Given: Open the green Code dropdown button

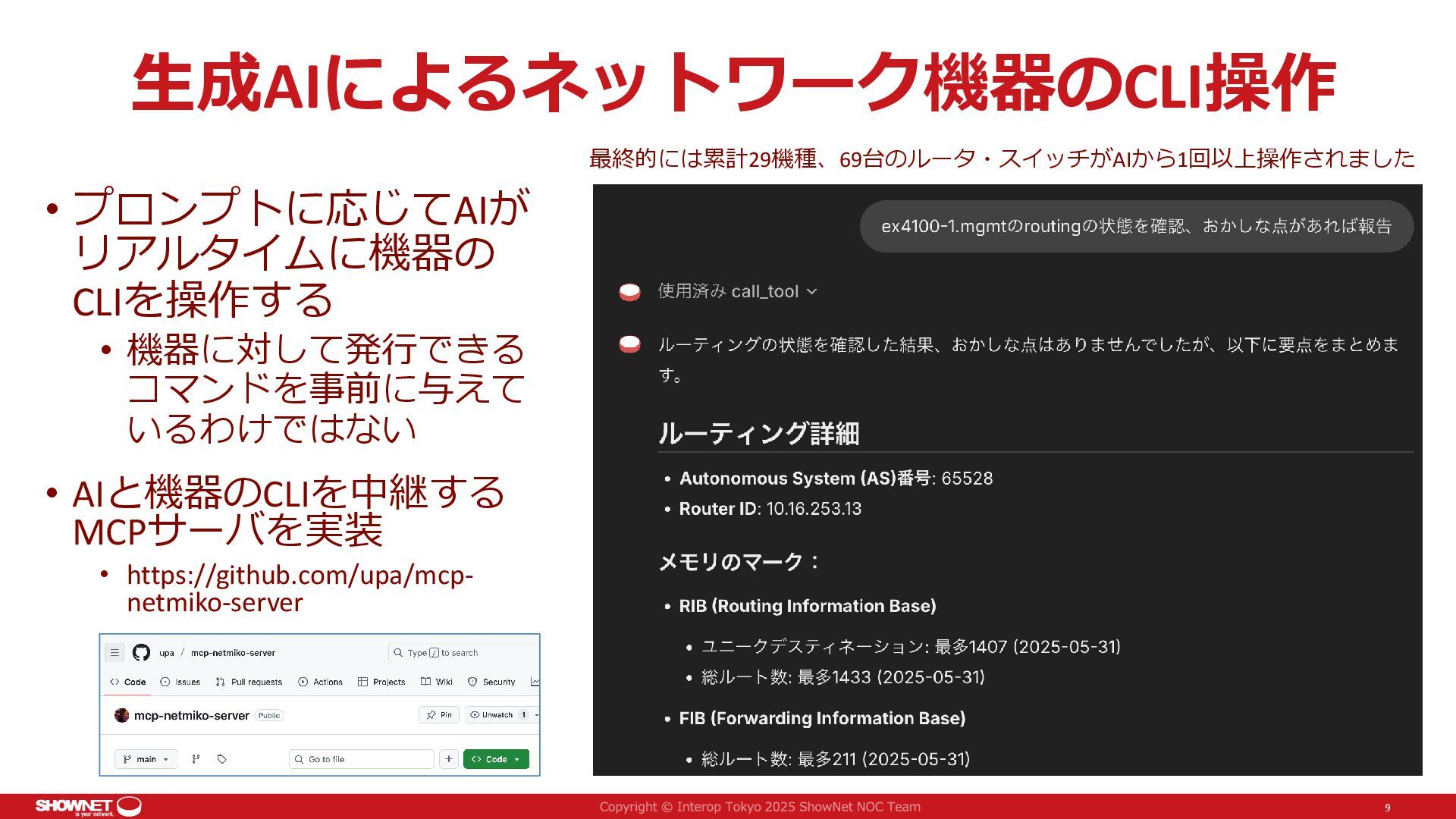Looking at the screenshot, I should [x=496, y=759].
